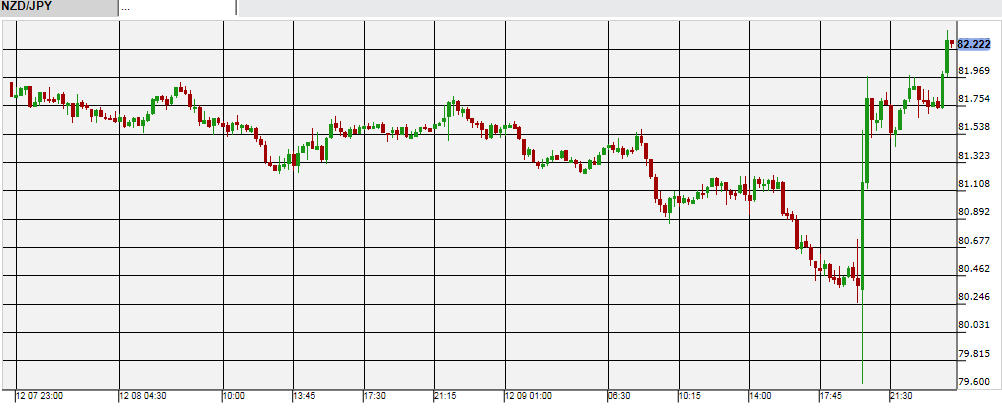The height and width of the screenshot is (411, 1002).
Task: Select the 12 07 23:00 time marker
Action: click(40, 396)
